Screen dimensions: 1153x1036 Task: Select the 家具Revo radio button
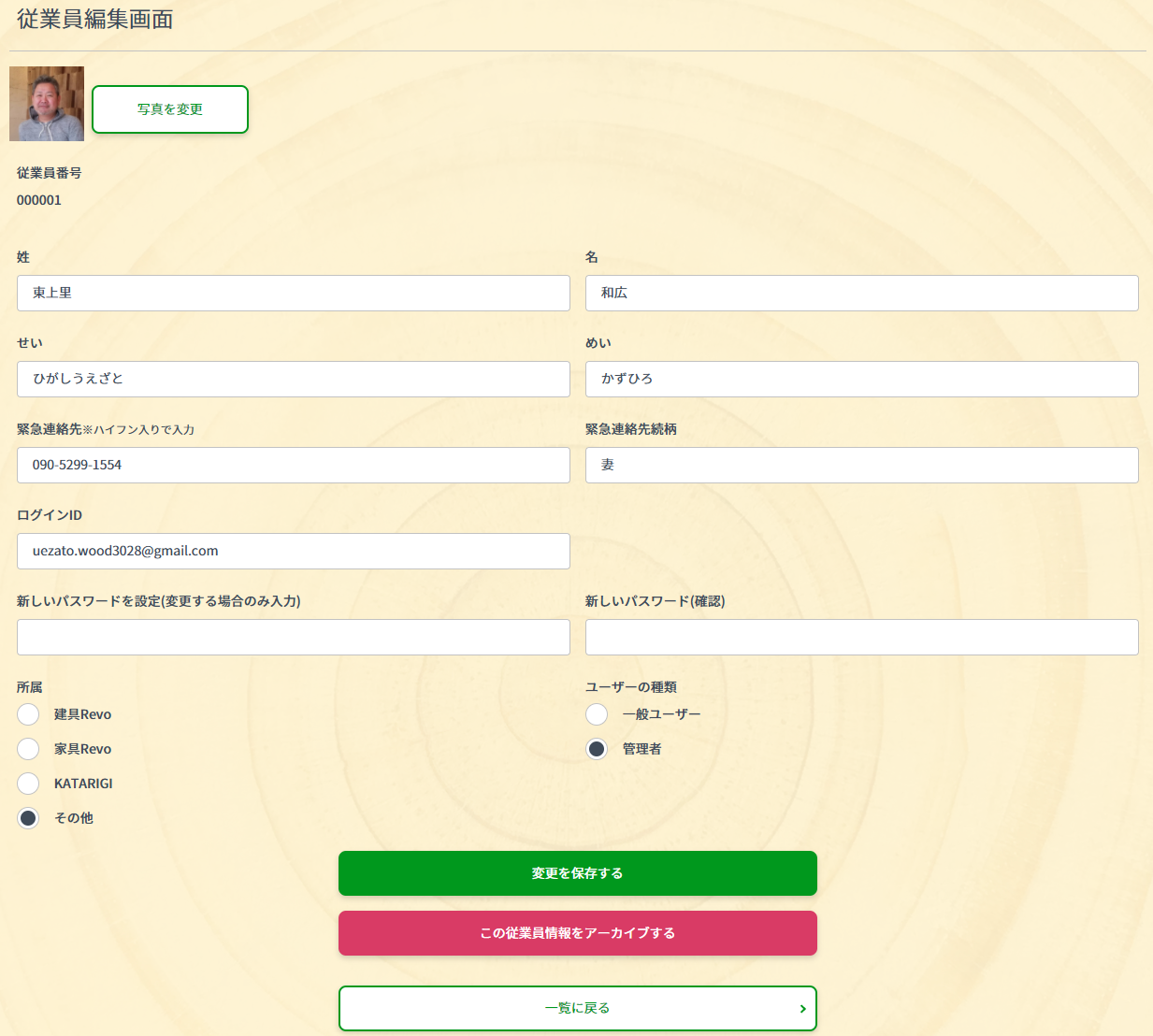[x=28, y=749]
